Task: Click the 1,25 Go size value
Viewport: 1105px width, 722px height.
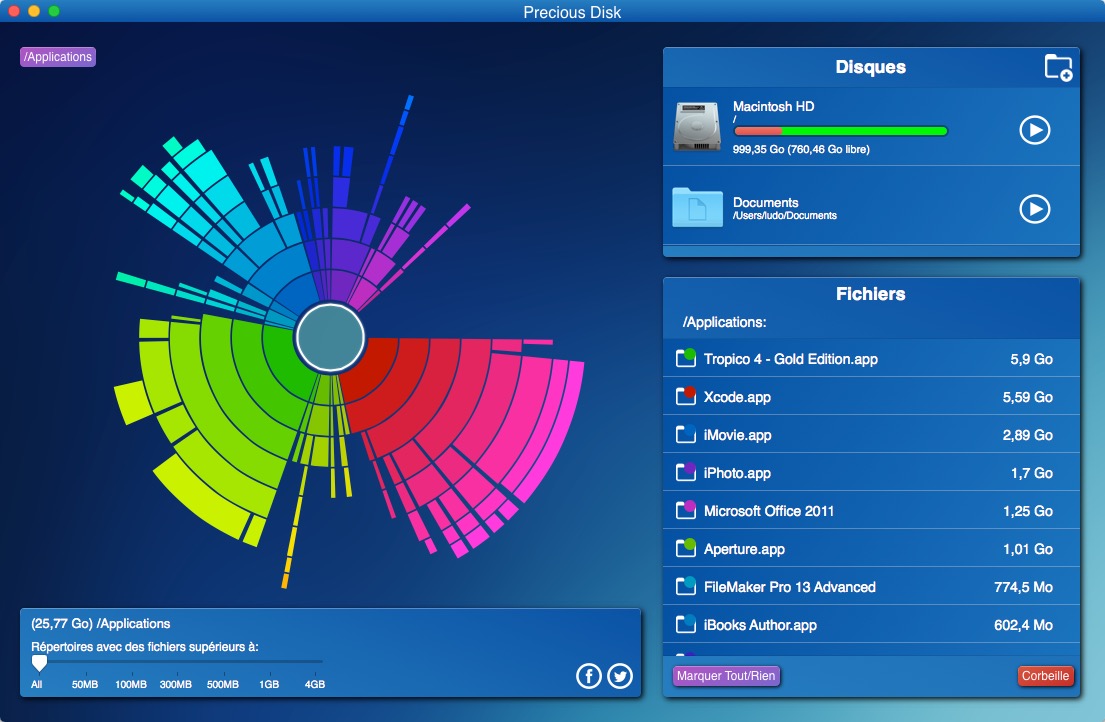Action: point(1028,511)
